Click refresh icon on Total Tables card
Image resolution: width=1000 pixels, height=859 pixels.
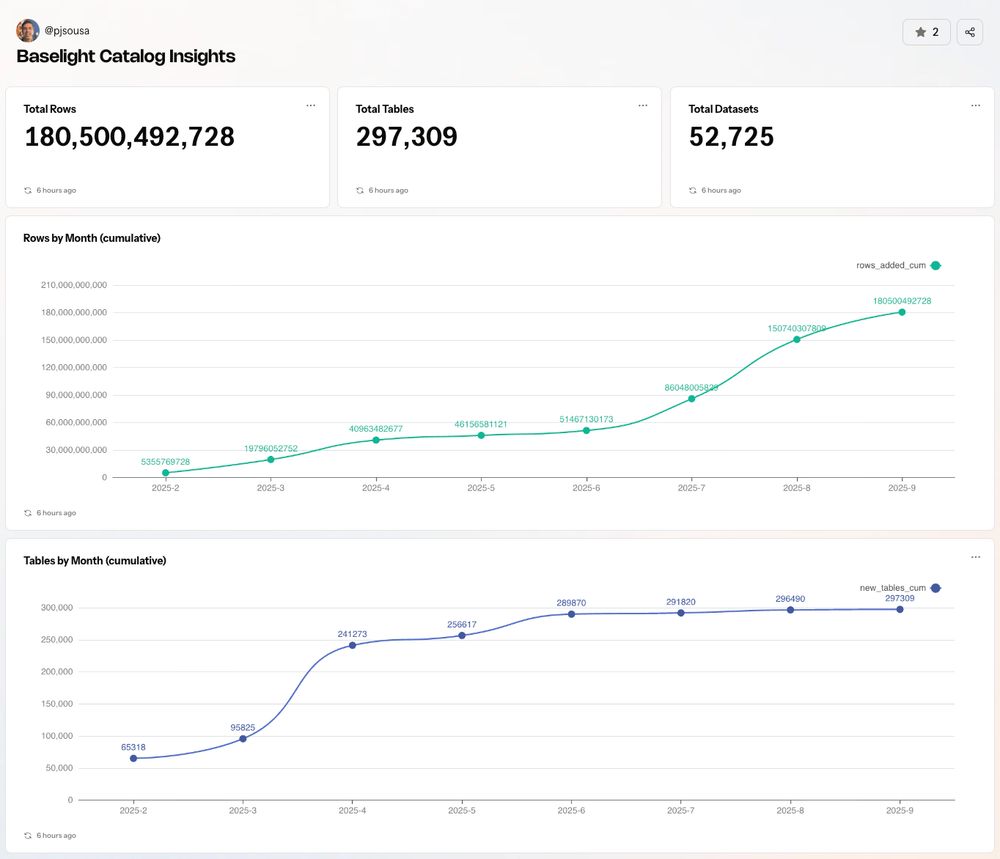point(360,191)
